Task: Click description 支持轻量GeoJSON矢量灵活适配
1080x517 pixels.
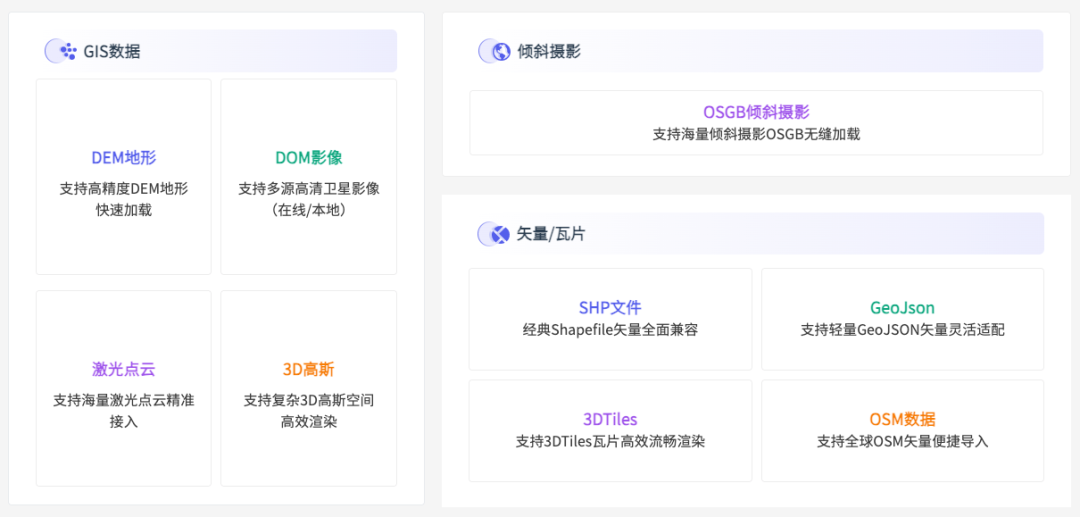Action: click(902, 330)
